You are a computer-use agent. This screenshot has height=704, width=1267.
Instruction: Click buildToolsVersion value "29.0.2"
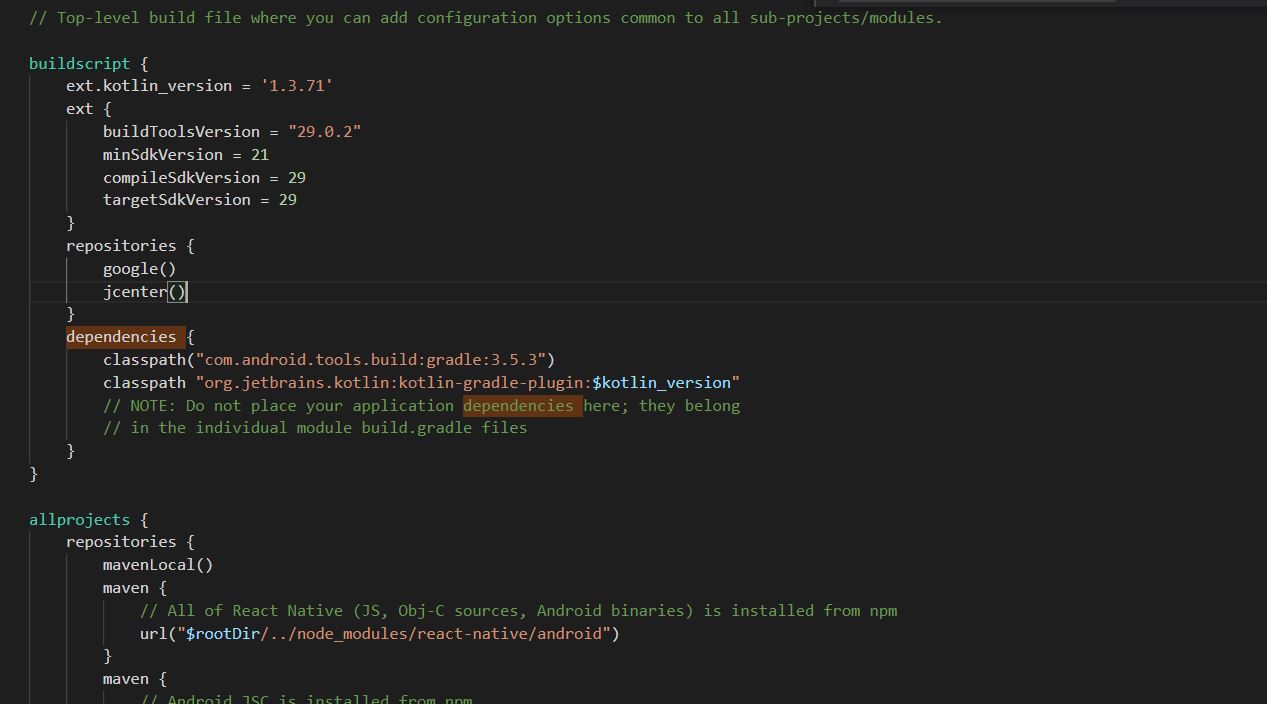pyautogui.click(x=324, y=131)
